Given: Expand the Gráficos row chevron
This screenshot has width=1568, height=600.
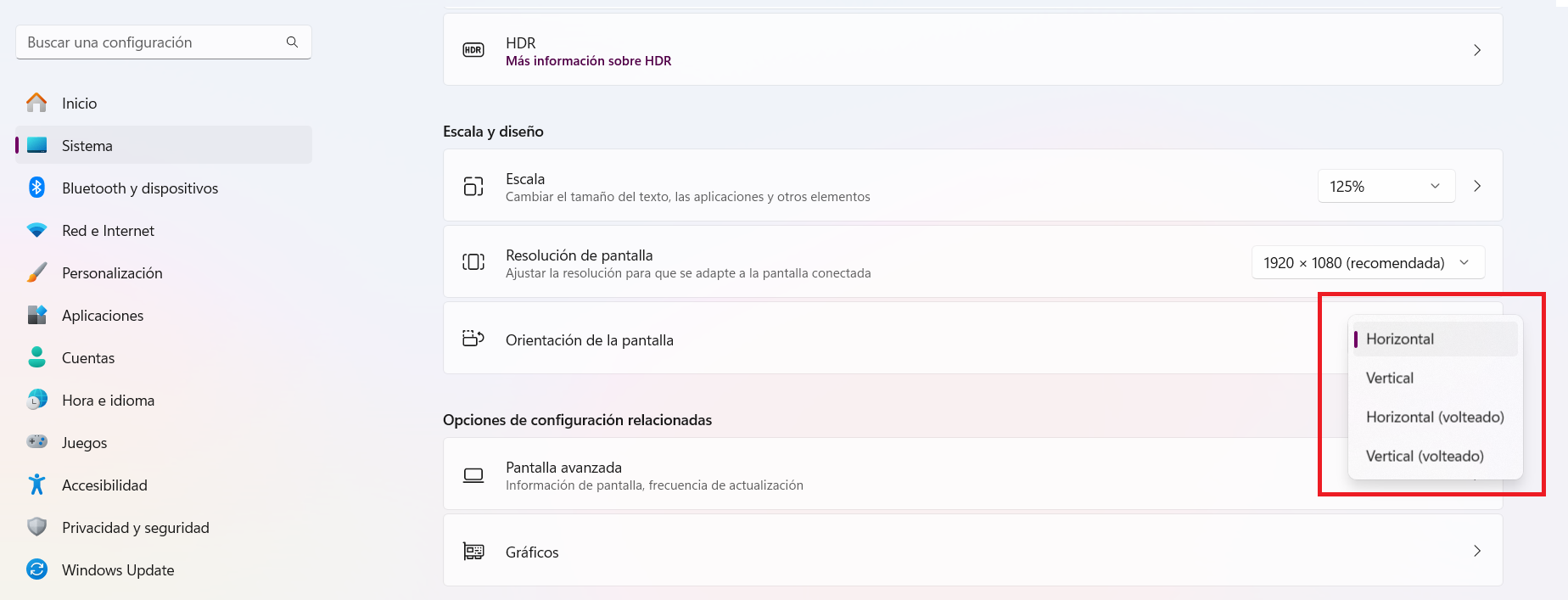Looking at the screenshot, I should coord(1476,551).
